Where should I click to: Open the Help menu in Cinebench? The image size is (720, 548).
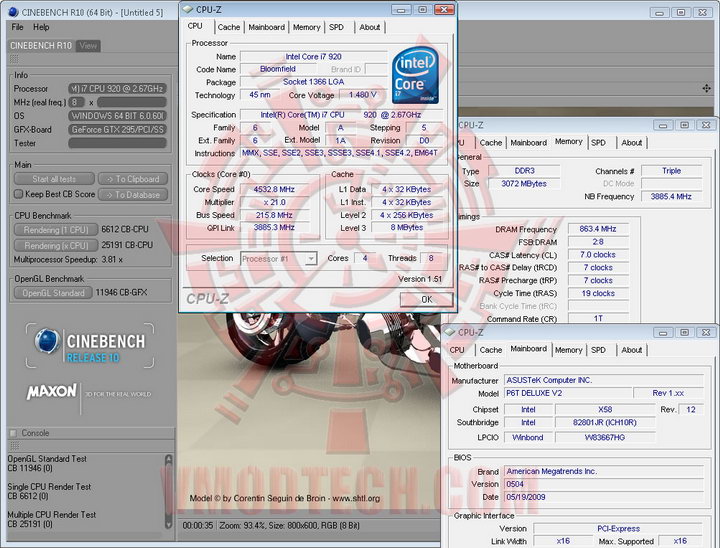click(41, 27)
